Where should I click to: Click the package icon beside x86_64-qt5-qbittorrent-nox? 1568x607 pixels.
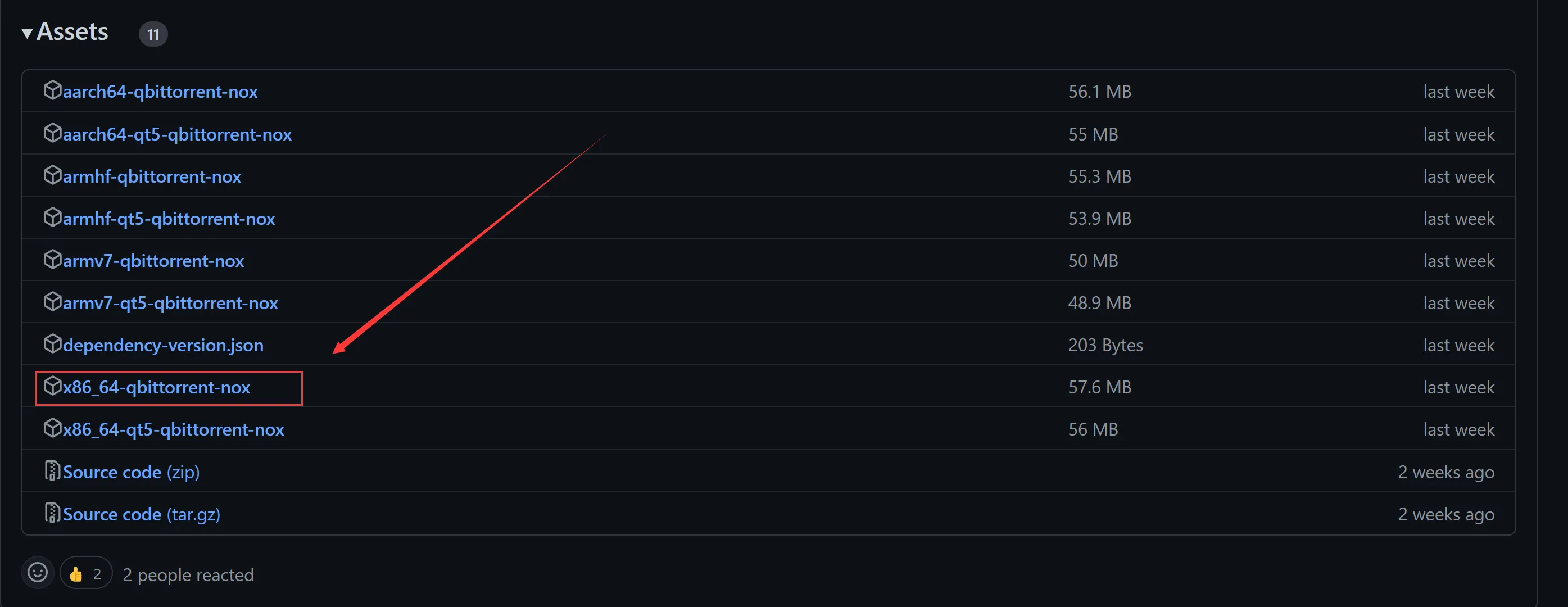pyautogui.click(x=53, y=428)
